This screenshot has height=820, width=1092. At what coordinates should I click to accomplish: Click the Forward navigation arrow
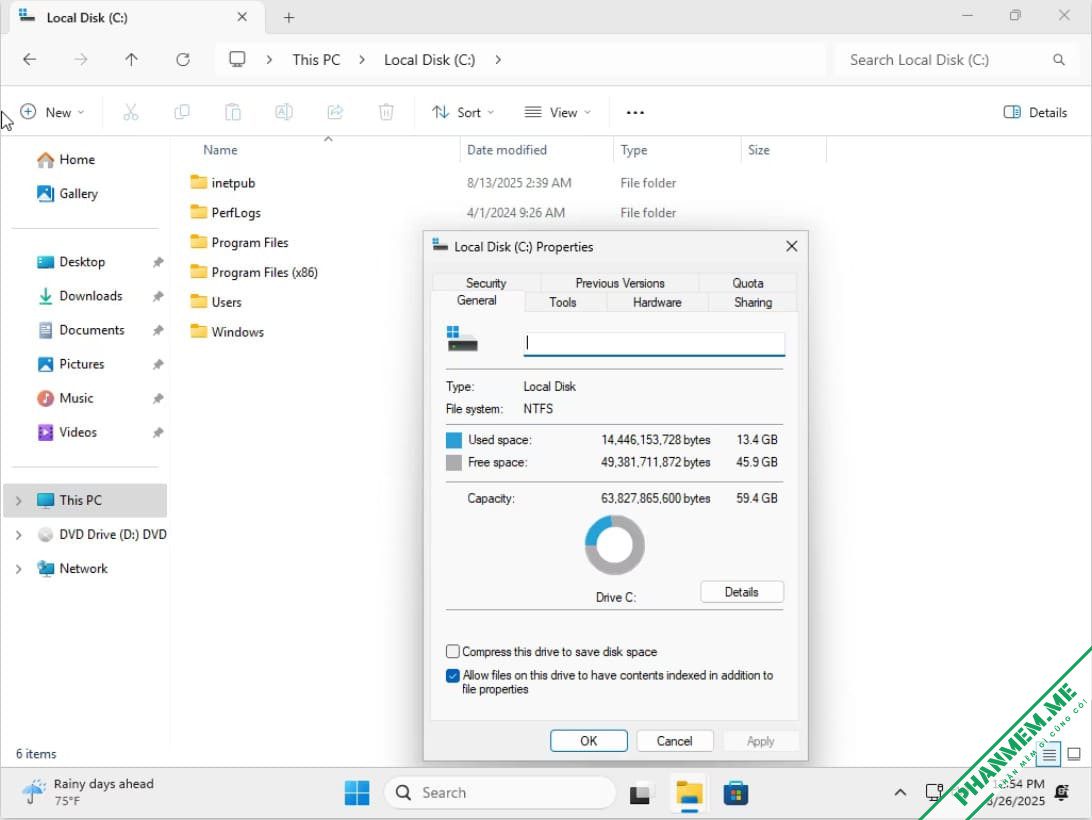pyautogui.click(x=81, y=60)
